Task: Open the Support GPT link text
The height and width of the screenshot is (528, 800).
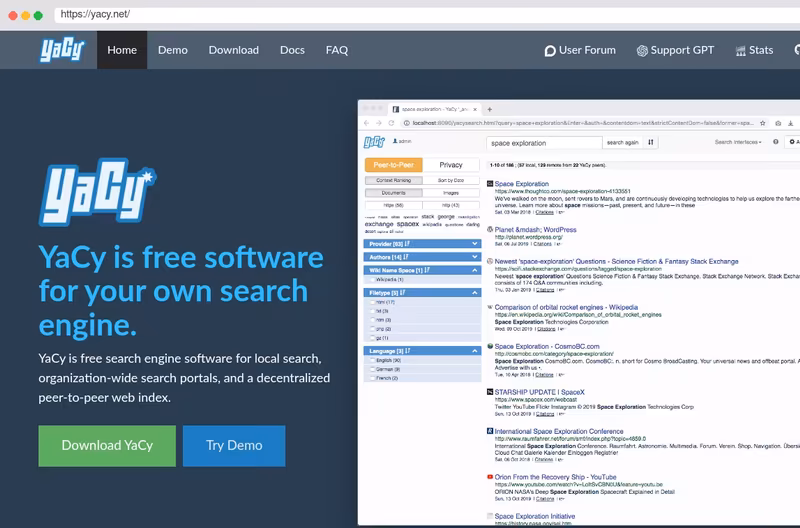Action: 682,50
